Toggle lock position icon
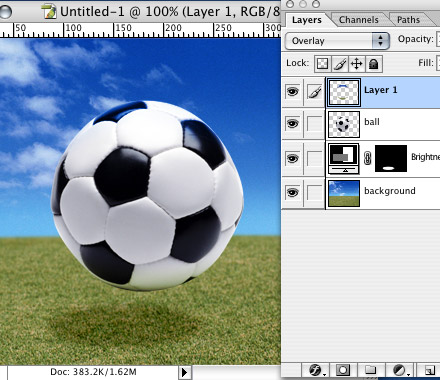The height and width of the screenshot is (380, 440). point(357,64)
